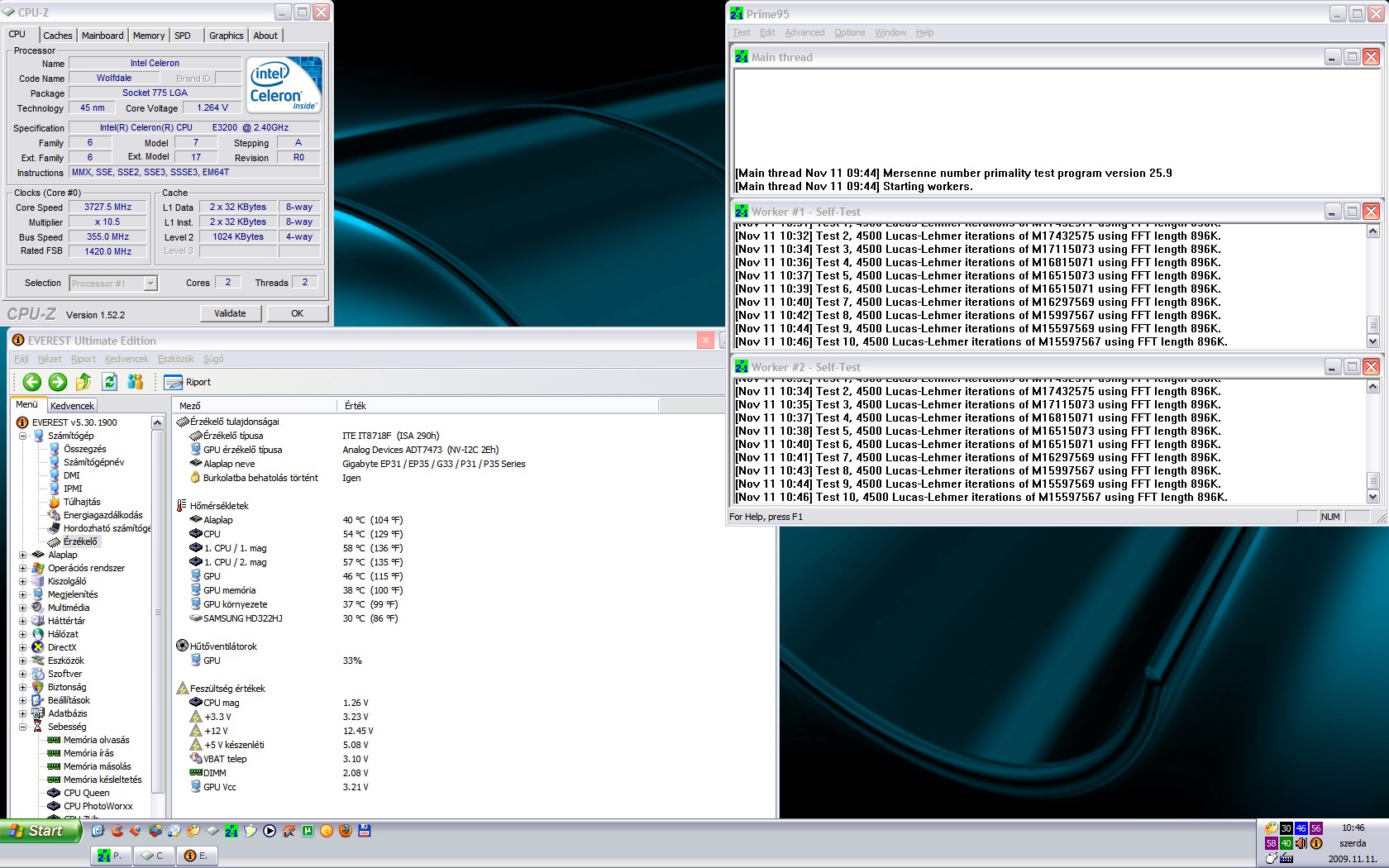Open Prime95 Test menu
The width and height of the screenshot is (1389, 868).
742,32
